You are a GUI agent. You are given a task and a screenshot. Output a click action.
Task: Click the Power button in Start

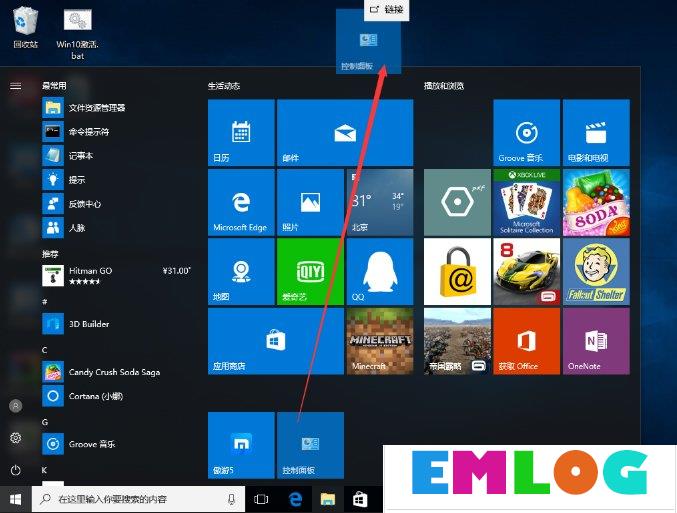point(16,470)
